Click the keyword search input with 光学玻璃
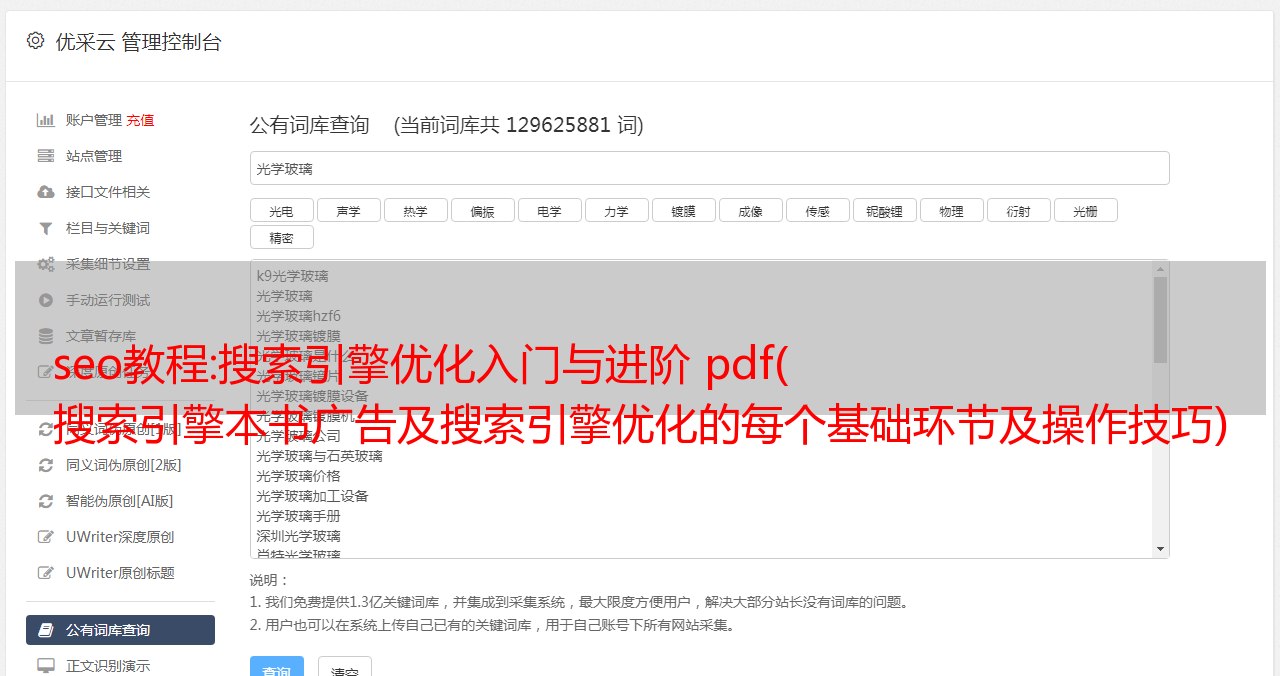 click(709, 168)
